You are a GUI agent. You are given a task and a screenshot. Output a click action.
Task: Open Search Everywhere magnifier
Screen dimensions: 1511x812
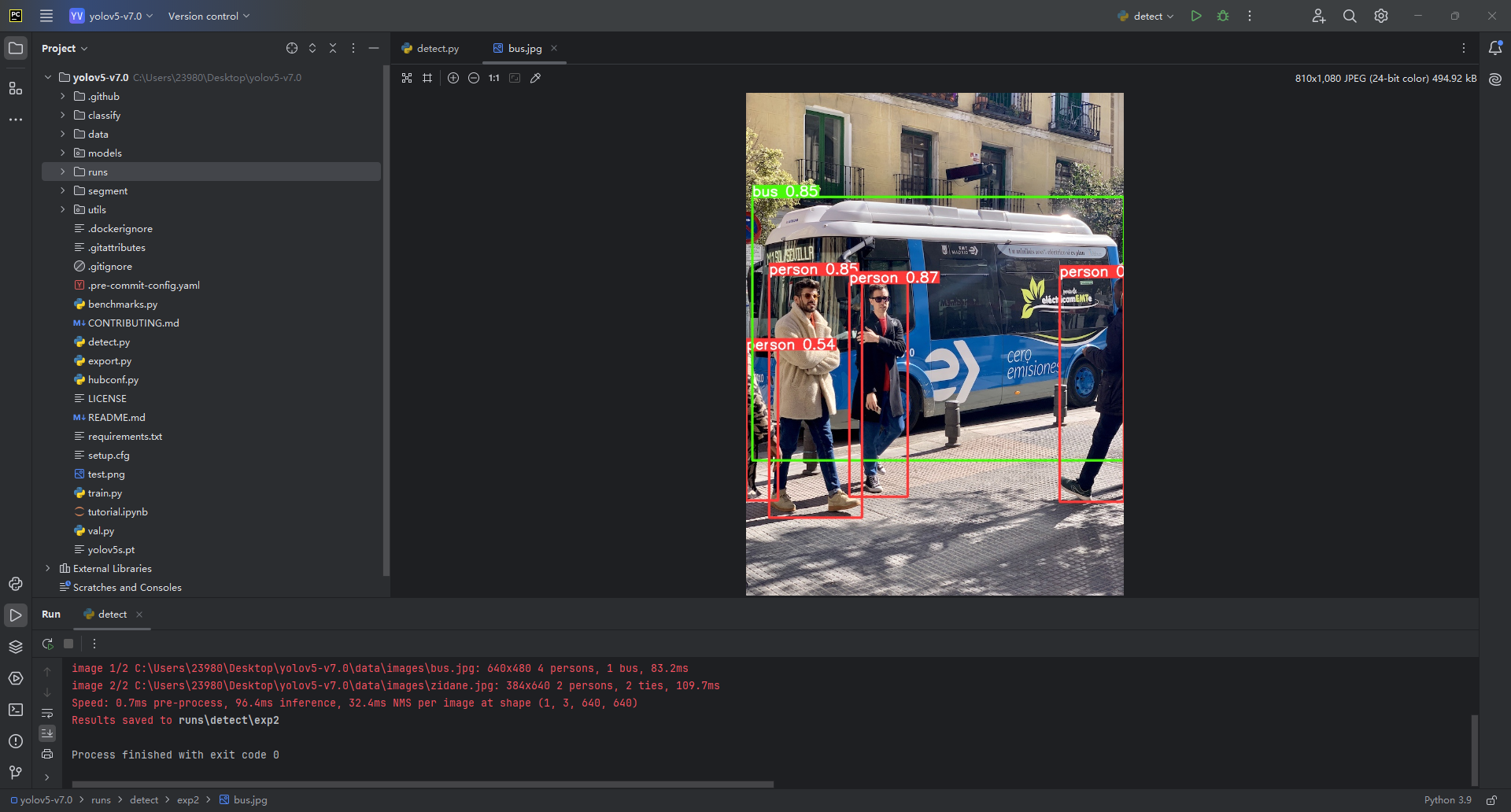coord(1350,16)
